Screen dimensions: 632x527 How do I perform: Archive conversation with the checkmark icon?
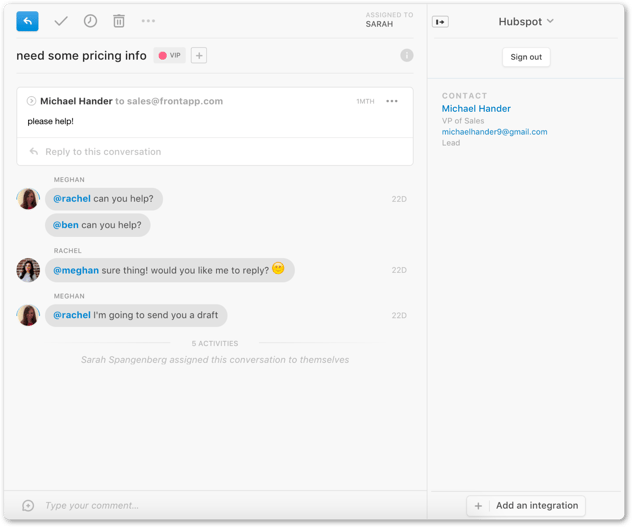coord(61,21)
